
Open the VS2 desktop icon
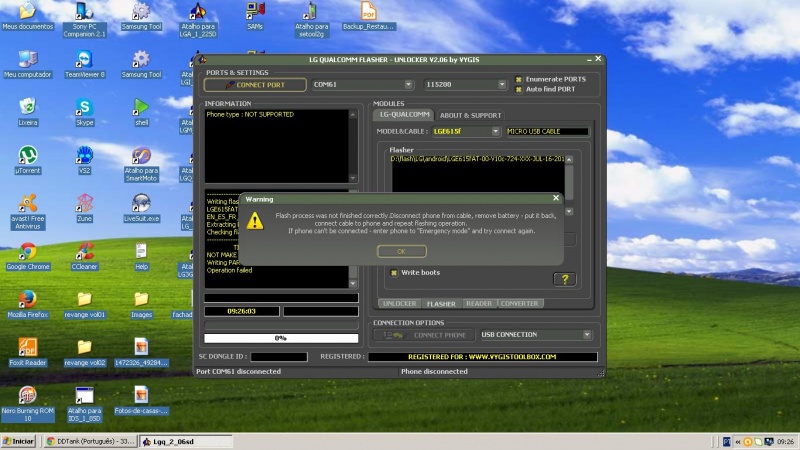84,160
